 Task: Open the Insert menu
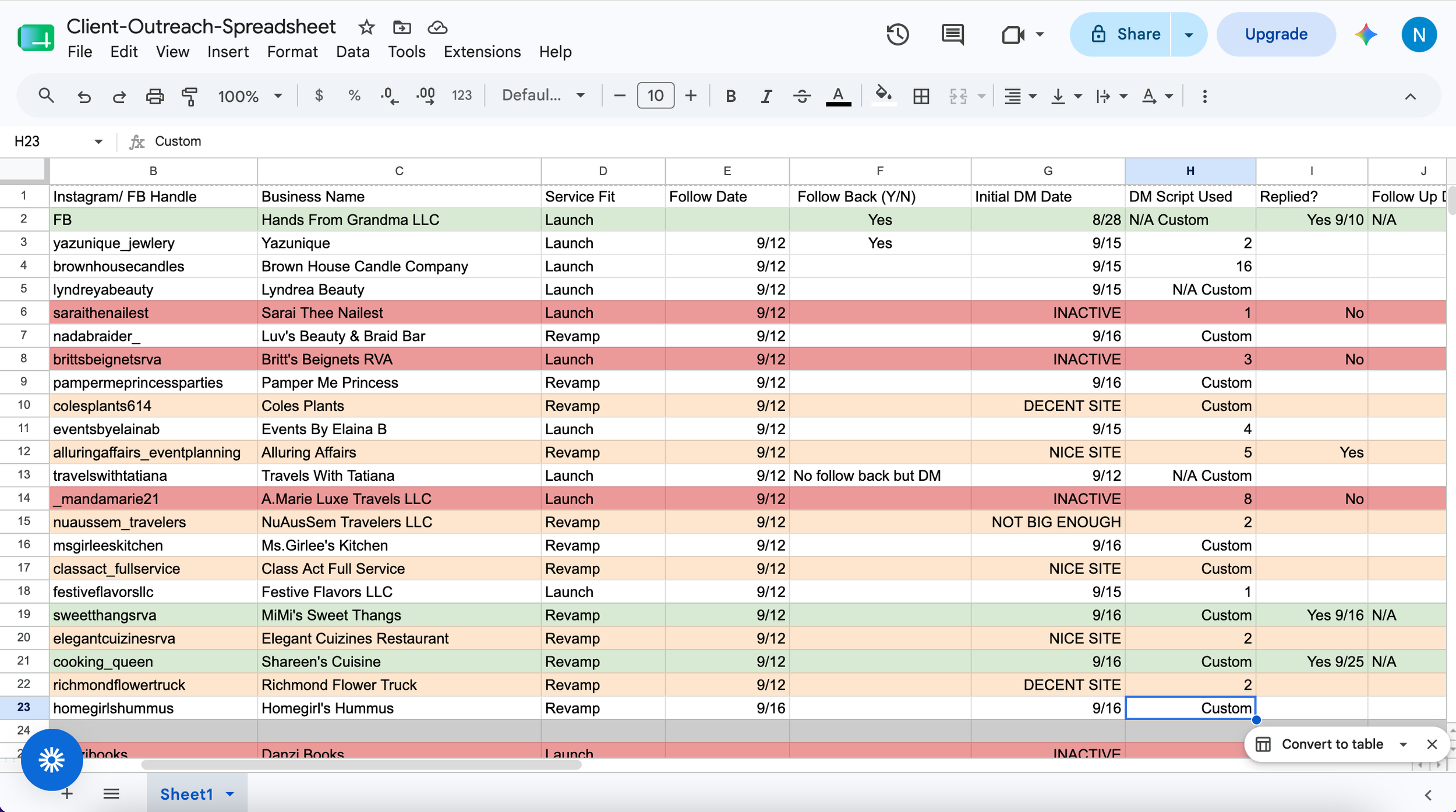click(228, 52)
